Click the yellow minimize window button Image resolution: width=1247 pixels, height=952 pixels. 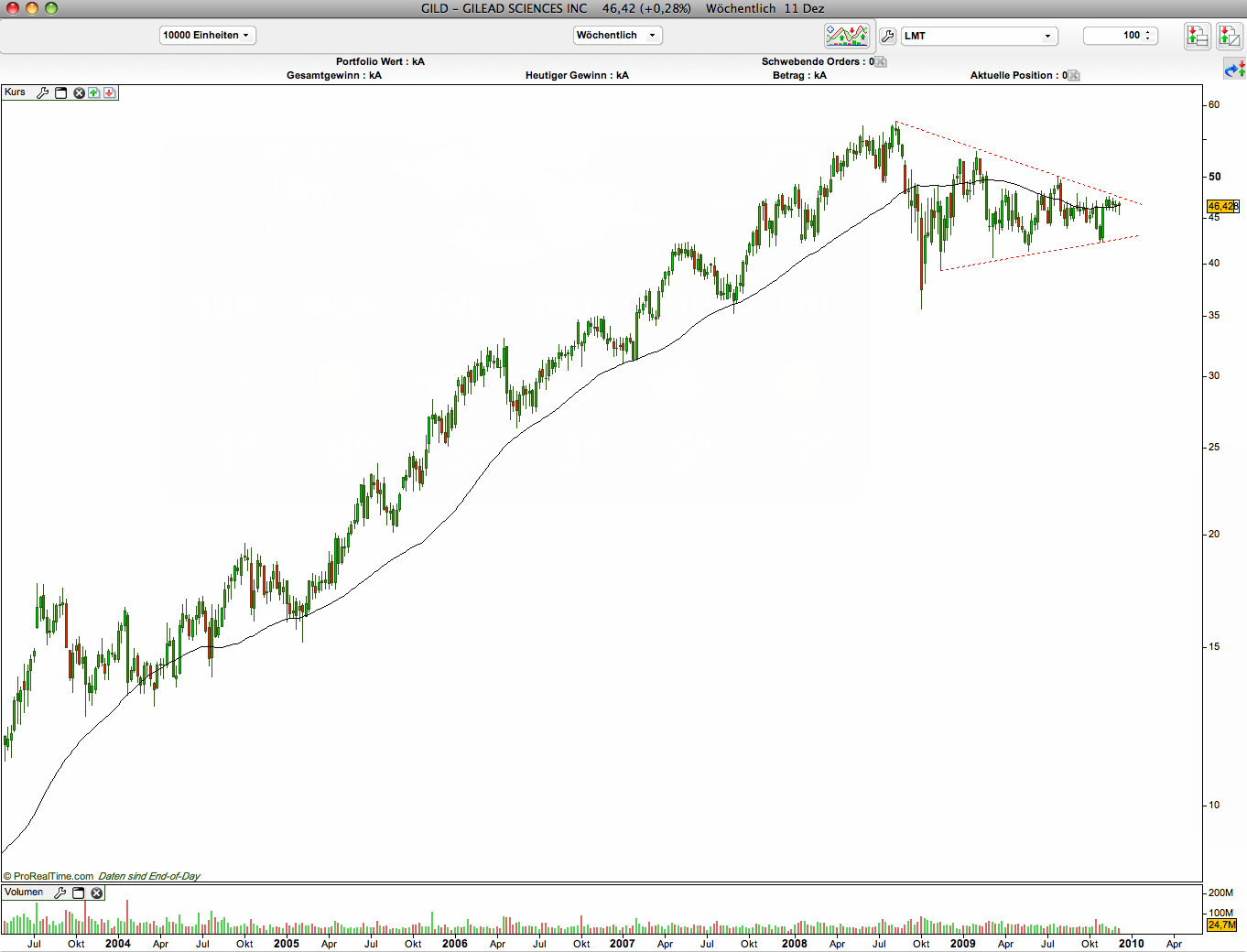coord(32,8)
